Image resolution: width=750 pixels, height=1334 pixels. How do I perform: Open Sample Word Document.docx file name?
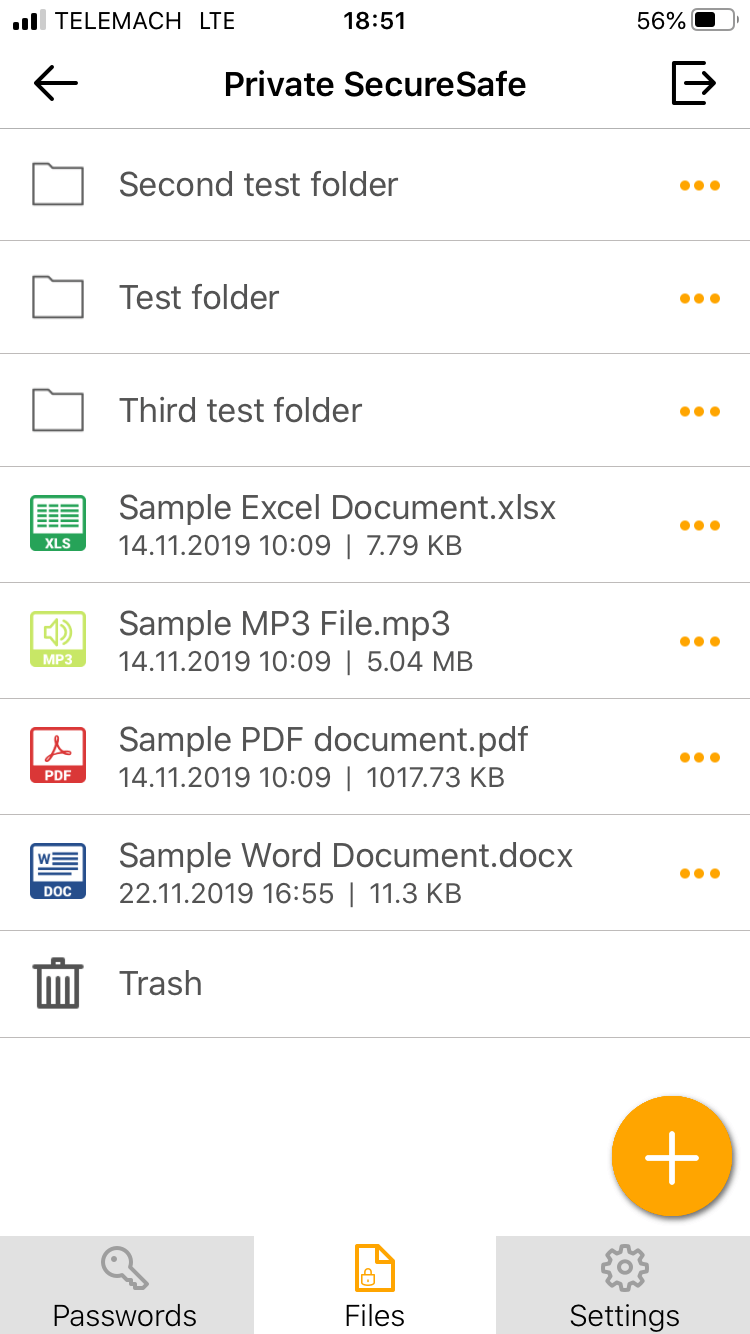pos(346,856)
